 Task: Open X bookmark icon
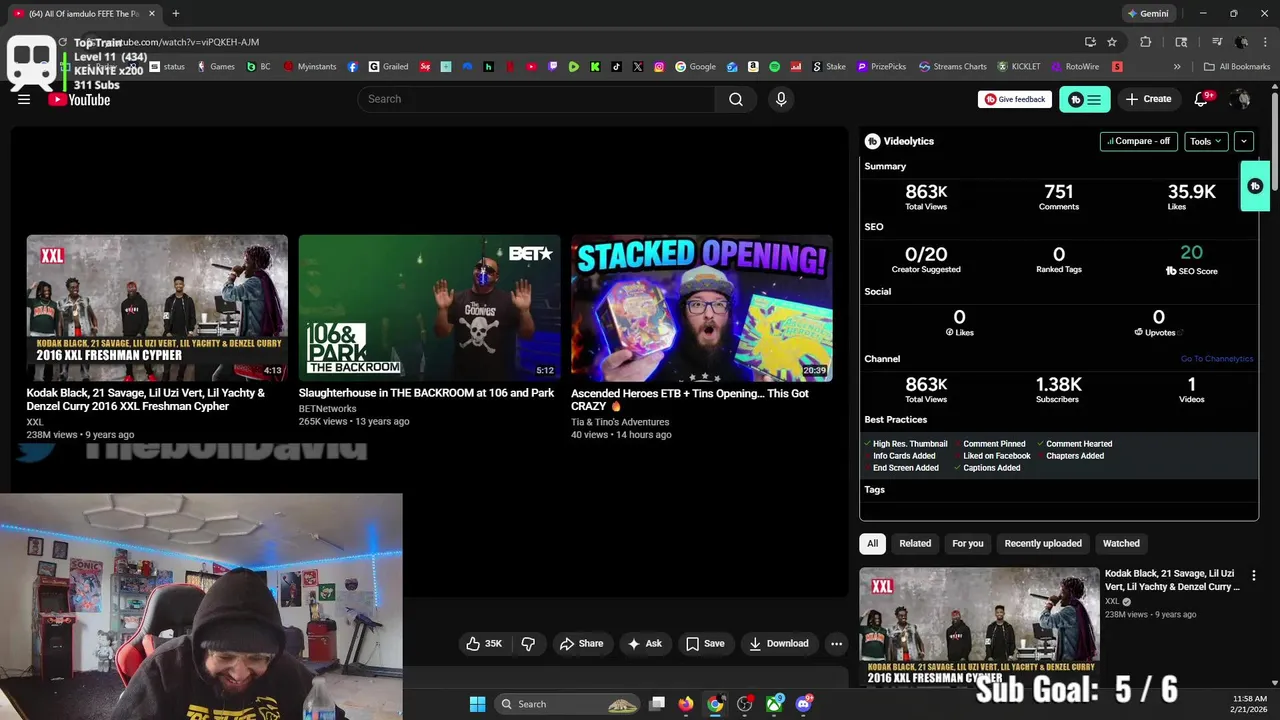pos(638,67)
